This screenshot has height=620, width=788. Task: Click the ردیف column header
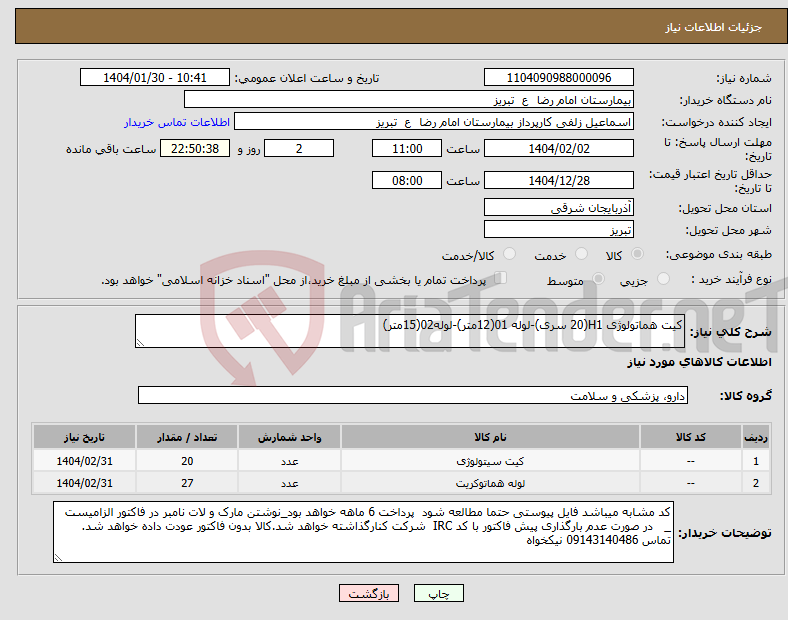[756, 437]
